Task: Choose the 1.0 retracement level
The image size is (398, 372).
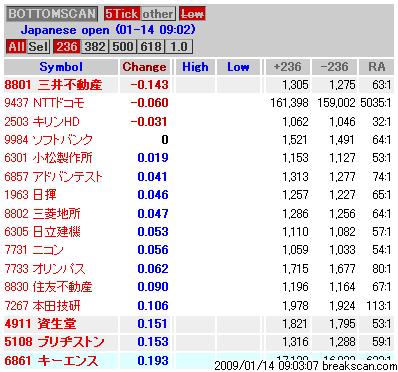Action: point(179,46)
